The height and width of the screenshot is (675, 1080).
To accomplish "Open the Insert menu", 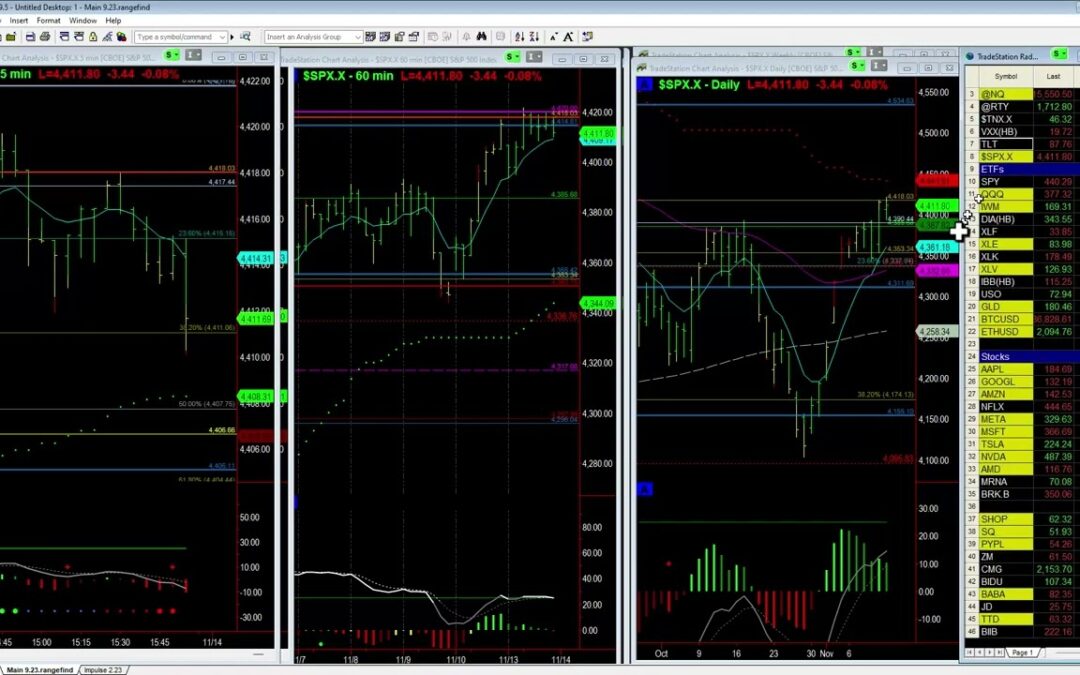I will pos(19,21).
